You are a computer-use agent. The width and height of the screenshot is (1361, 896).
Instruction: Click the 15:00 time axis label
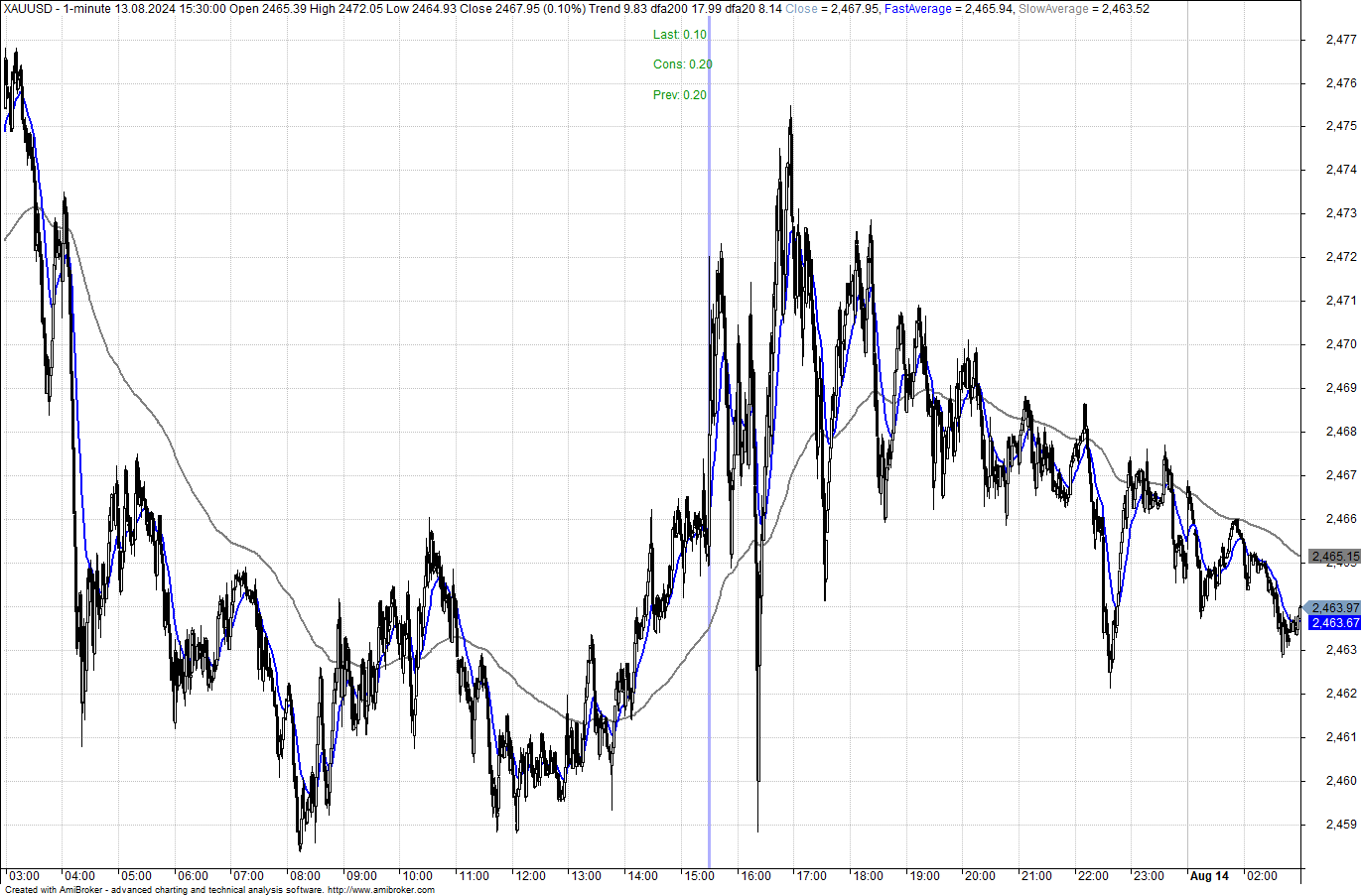coord(699,876)
